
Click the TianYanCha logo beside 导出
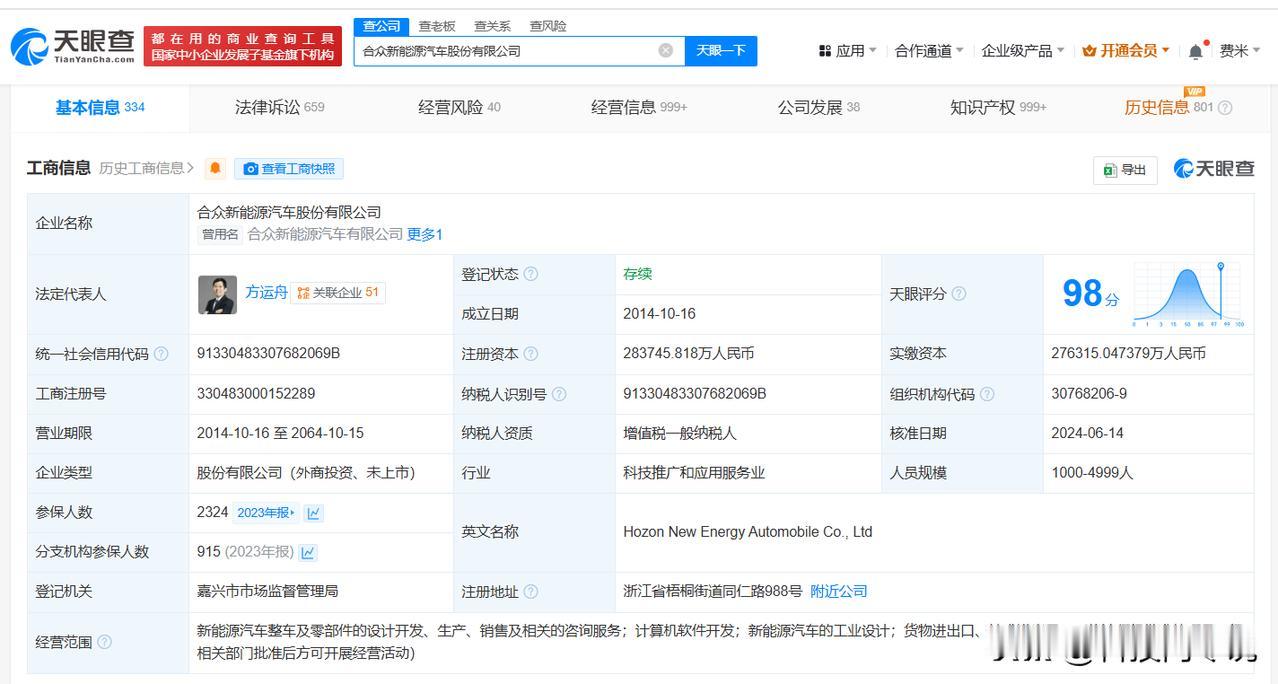[x=1214, y=169]
